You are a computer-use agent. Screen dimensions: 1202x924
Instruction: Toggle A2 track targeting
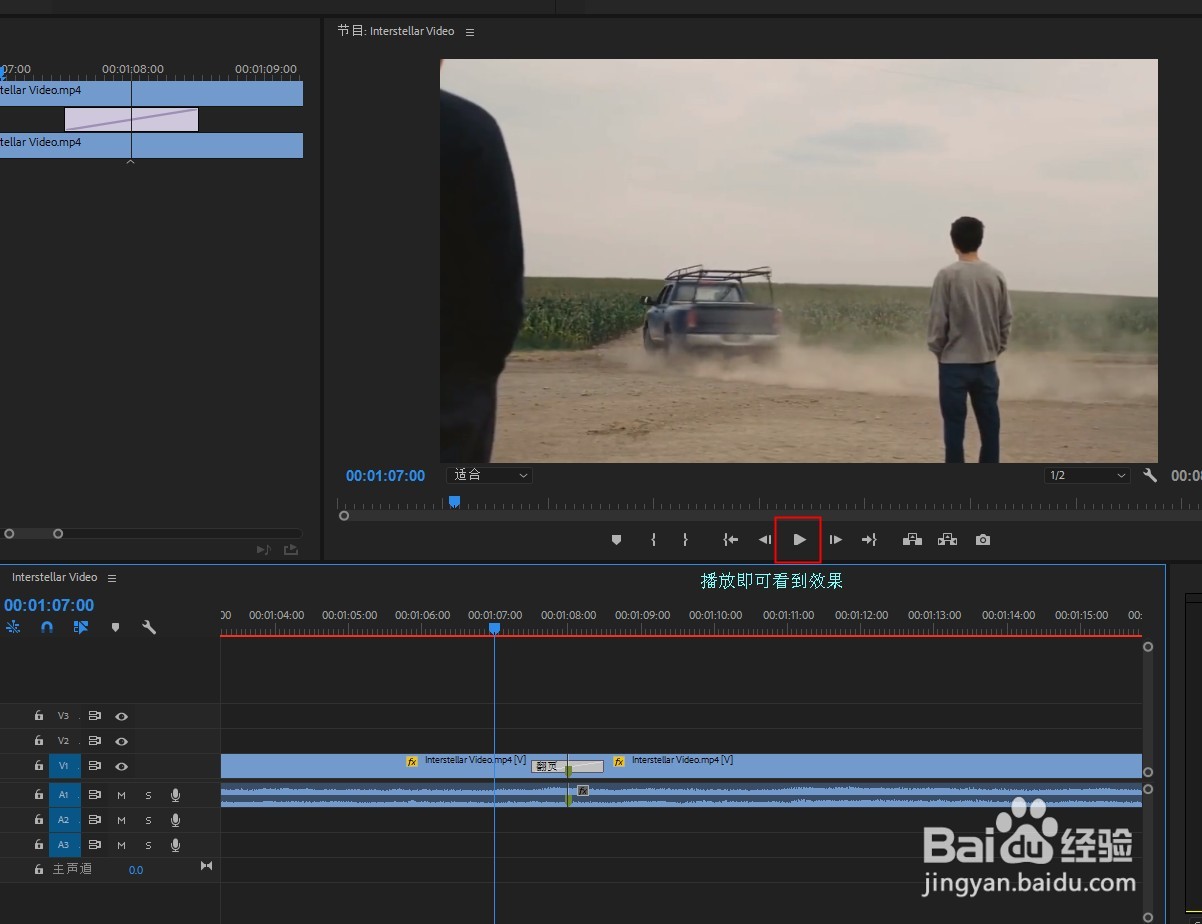tap(64, 820)
